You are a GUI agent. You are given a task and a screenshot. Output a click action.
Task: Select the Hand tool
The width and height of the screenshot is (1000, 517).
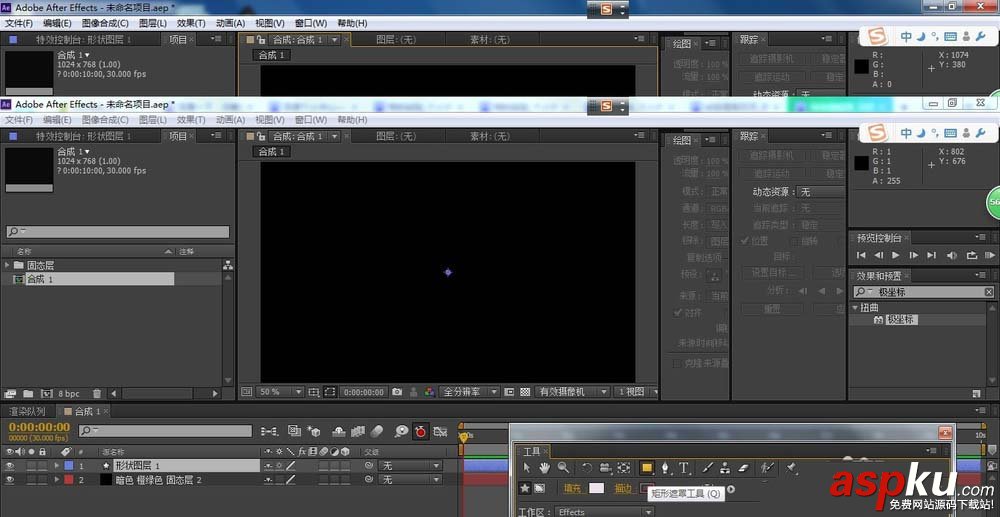tap(545, 468)
